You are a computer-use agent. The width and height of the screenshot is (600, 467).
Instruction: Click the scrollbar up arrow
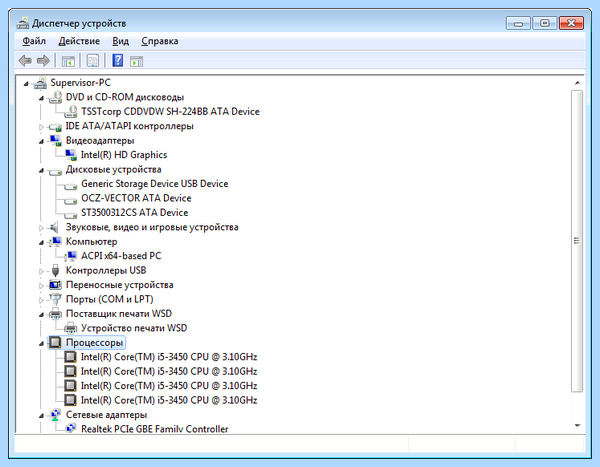pyautogui.click(x=577, y=83)
